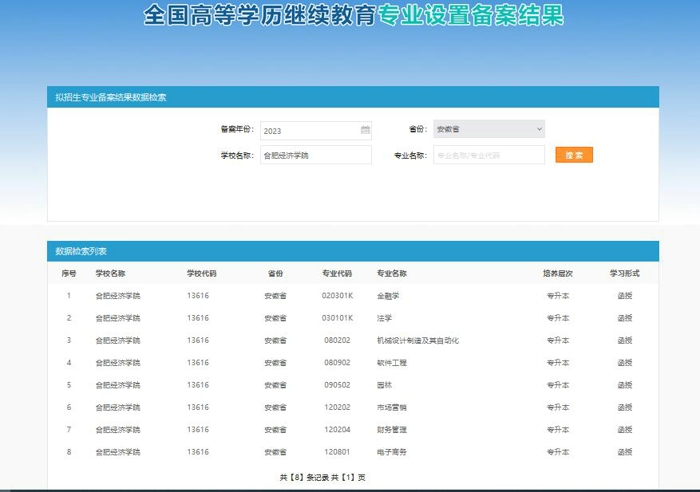
Task: Select major code 080202
Action: [338, 340]
